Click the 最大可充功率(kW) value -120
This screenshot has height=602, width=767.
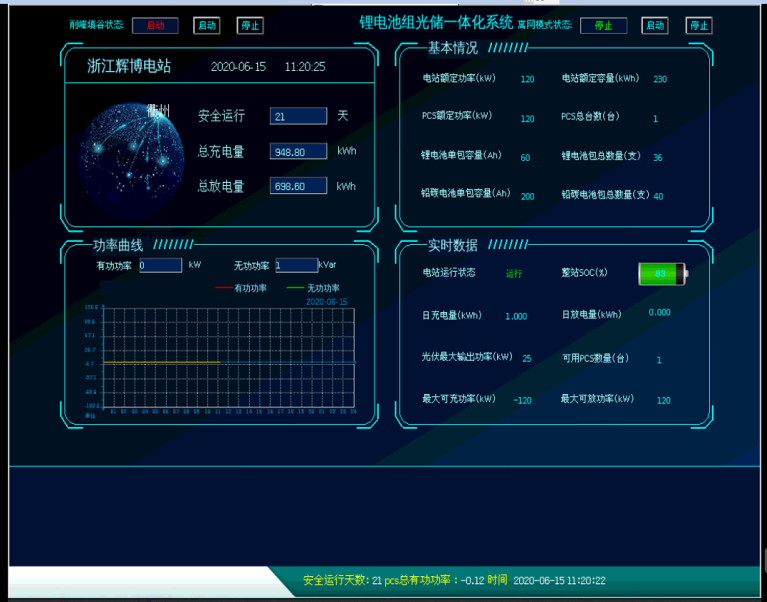click(522, 401)
